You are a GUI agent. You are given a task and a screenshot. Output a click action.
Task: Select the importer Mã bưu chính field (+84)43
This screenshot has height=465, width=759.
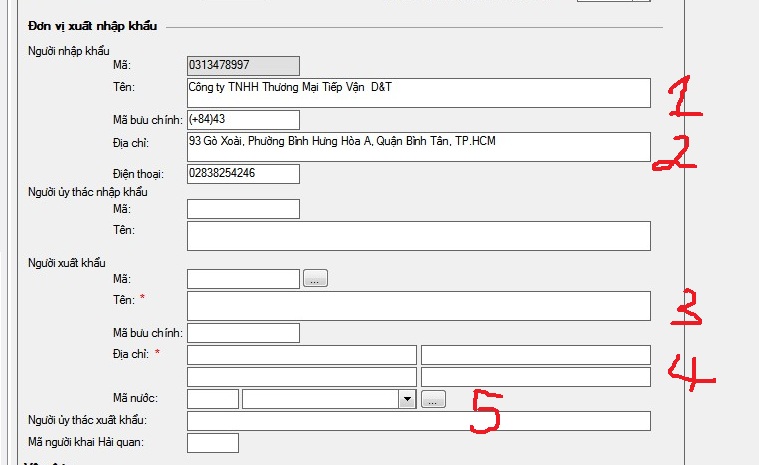[x=243, y=120]
